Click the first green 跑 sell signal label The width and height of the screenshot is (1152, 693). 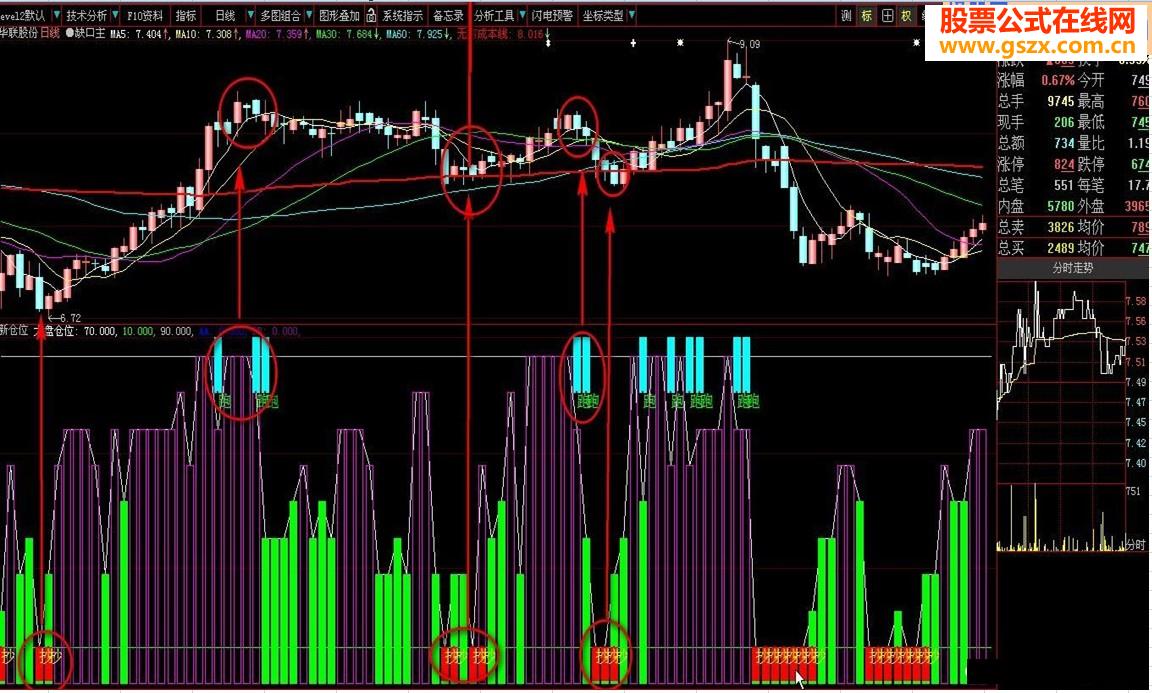pyautogui.click(x=225, y=401)
